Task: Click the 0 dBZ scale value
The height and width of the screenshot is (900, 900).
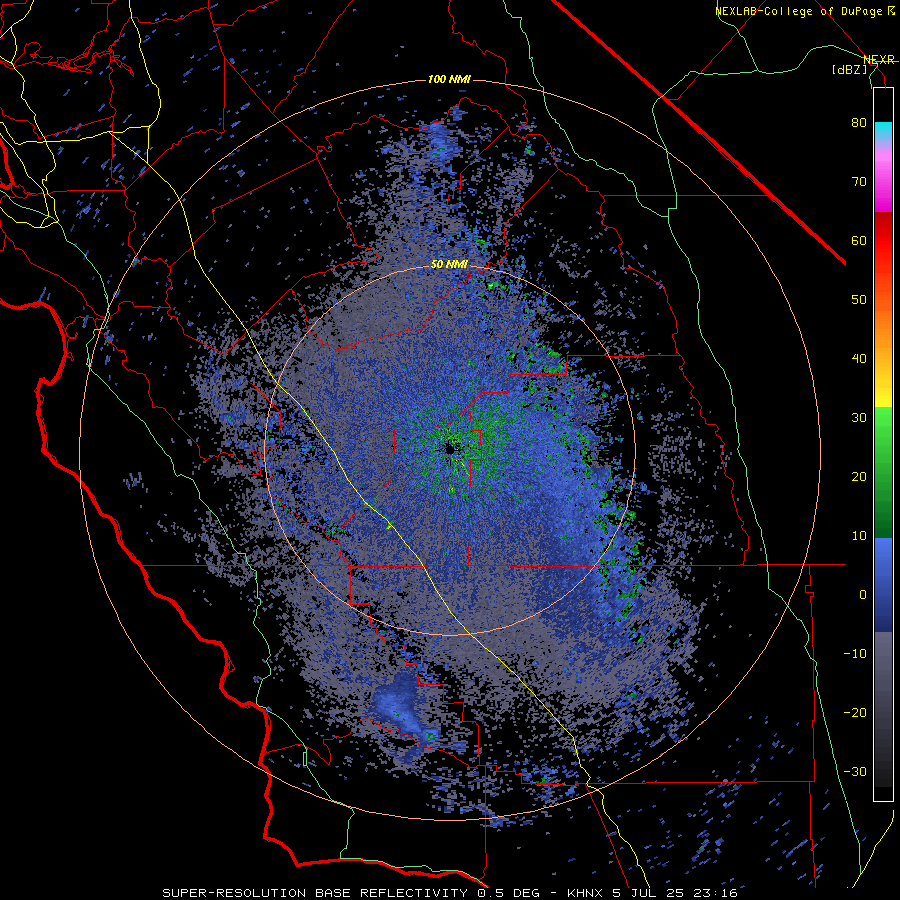Action: tap(863, 595)
